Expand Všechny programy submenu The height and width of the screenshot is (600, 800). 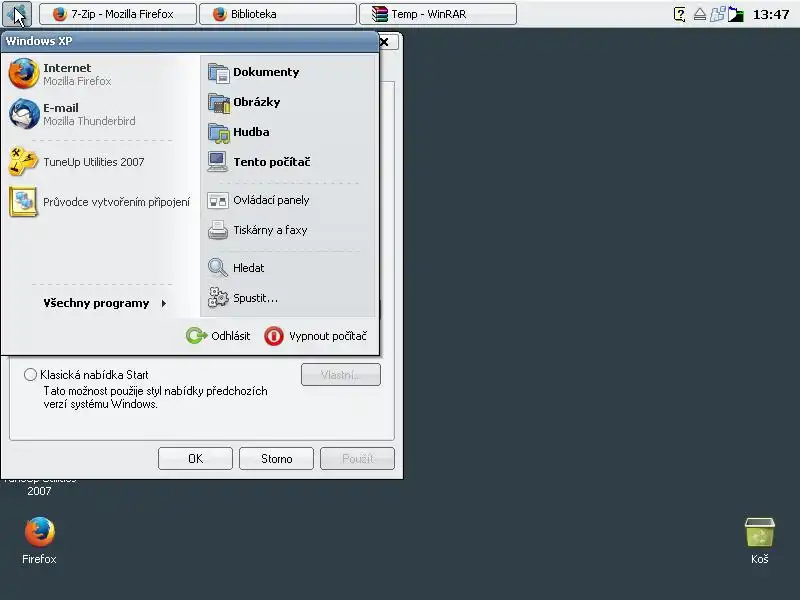point(105,303)
